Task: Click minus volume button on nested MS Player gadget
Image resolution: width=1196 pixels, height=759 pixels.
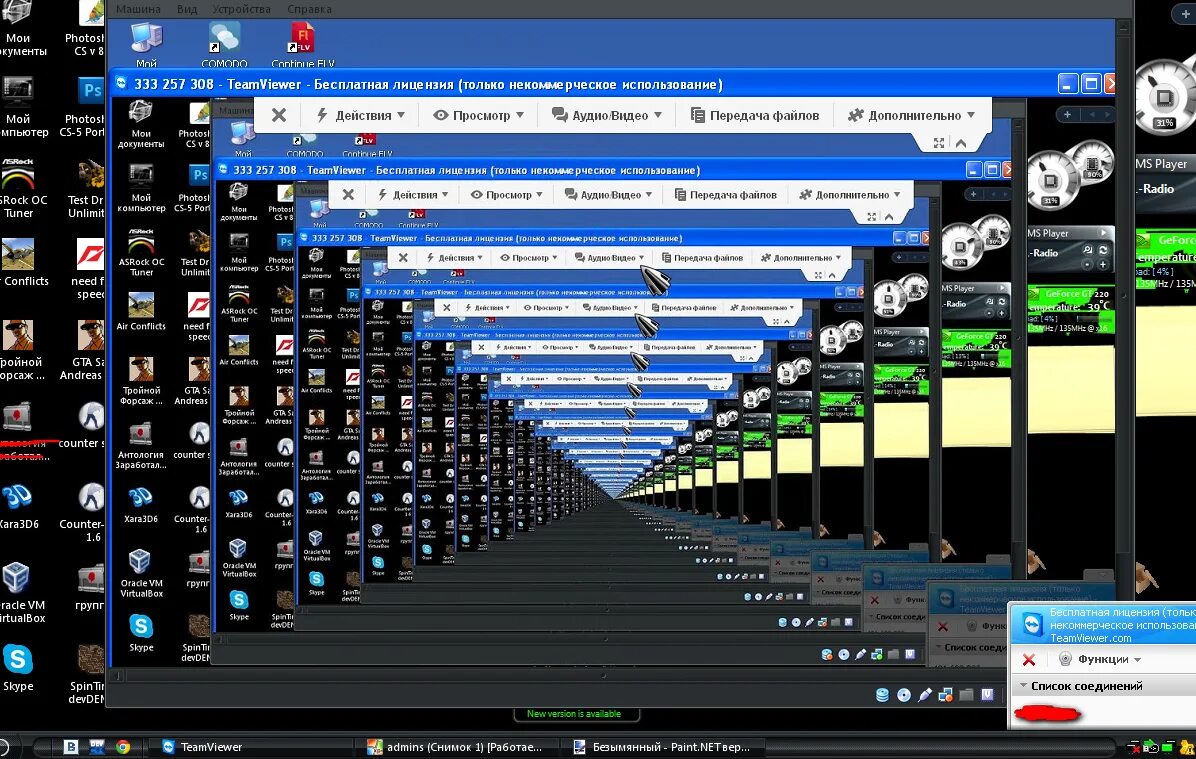Action: pyautogui.click(x=1088, y=265)
